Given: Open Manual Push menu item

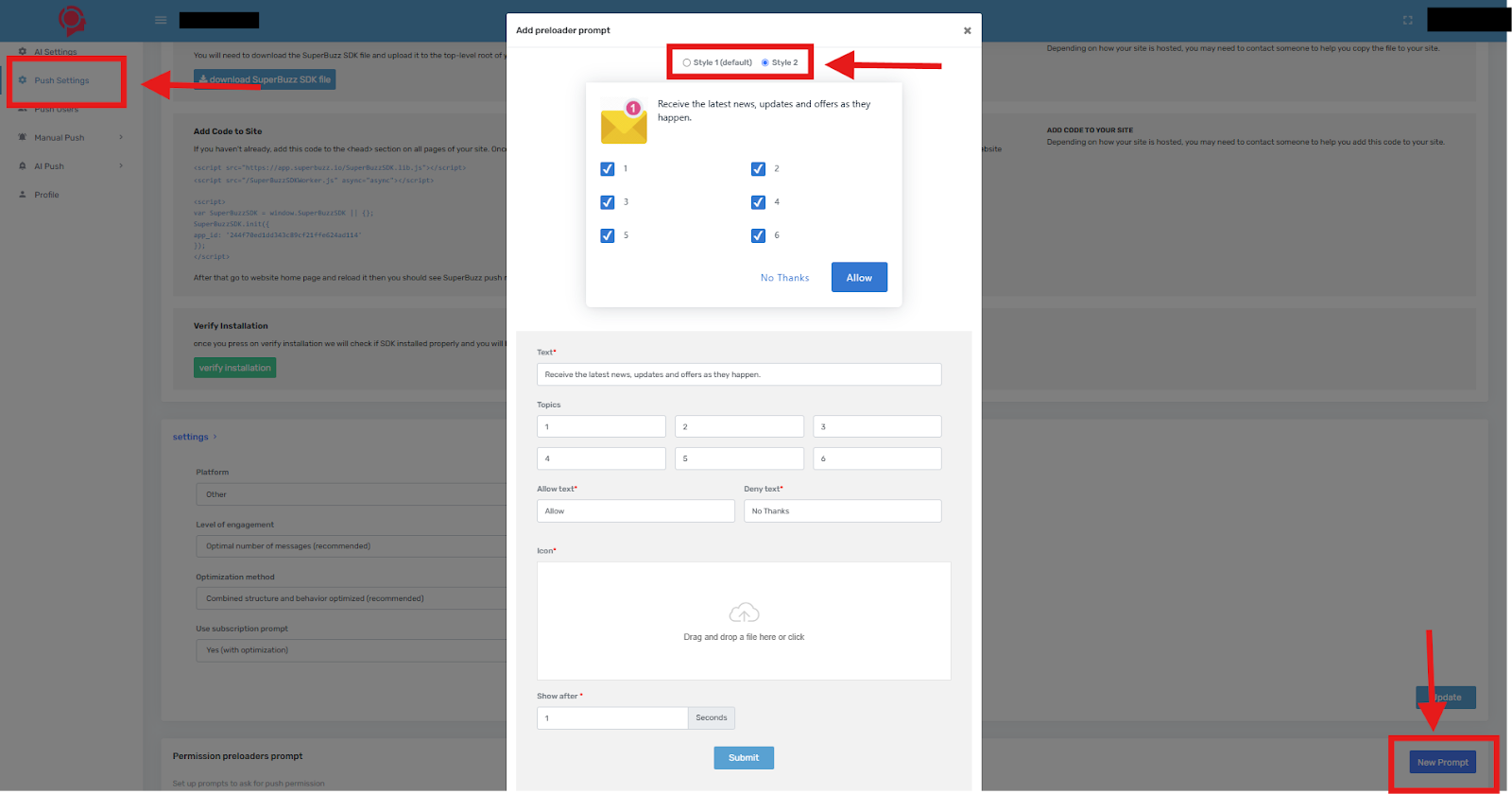Looking at the screenshot, I should pos(60,138).
